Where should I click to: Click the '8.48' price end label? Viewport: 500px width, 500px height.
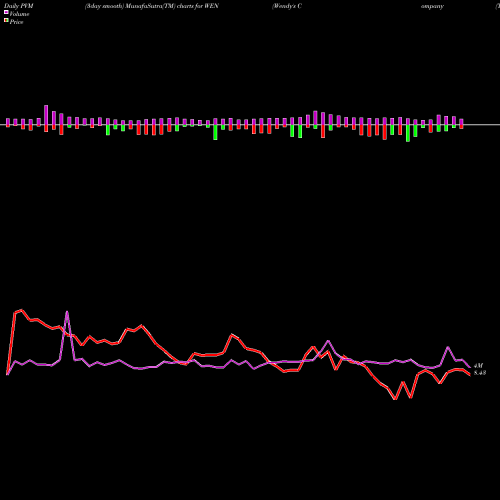(480, 373)
